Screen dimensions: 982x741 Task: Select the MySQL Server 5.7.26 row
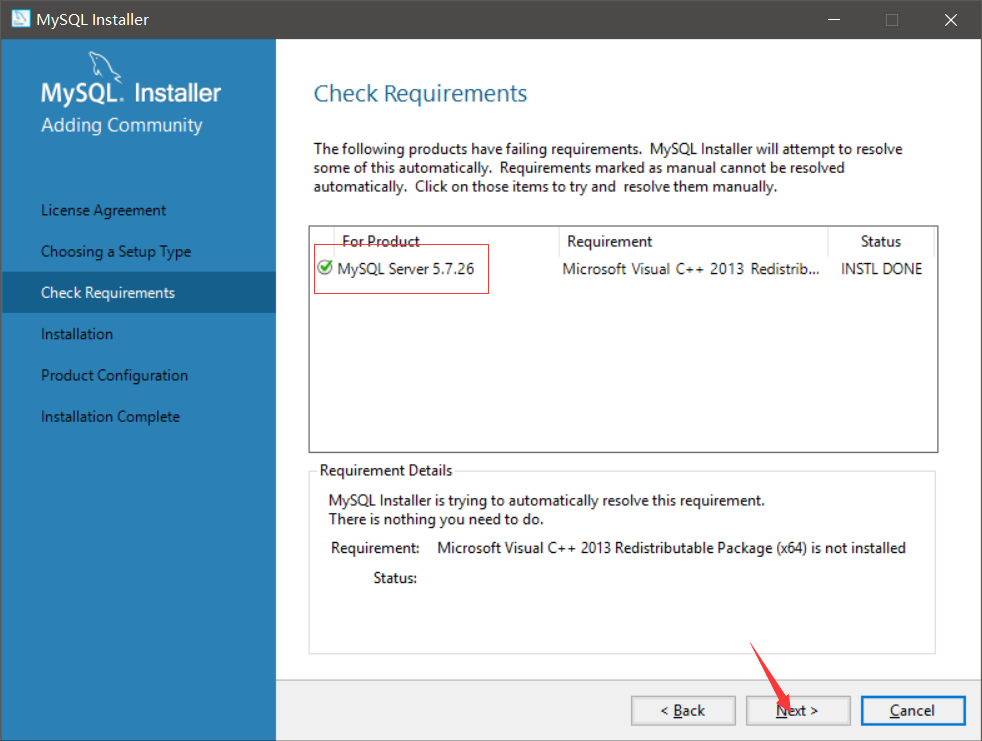point(623,269)
